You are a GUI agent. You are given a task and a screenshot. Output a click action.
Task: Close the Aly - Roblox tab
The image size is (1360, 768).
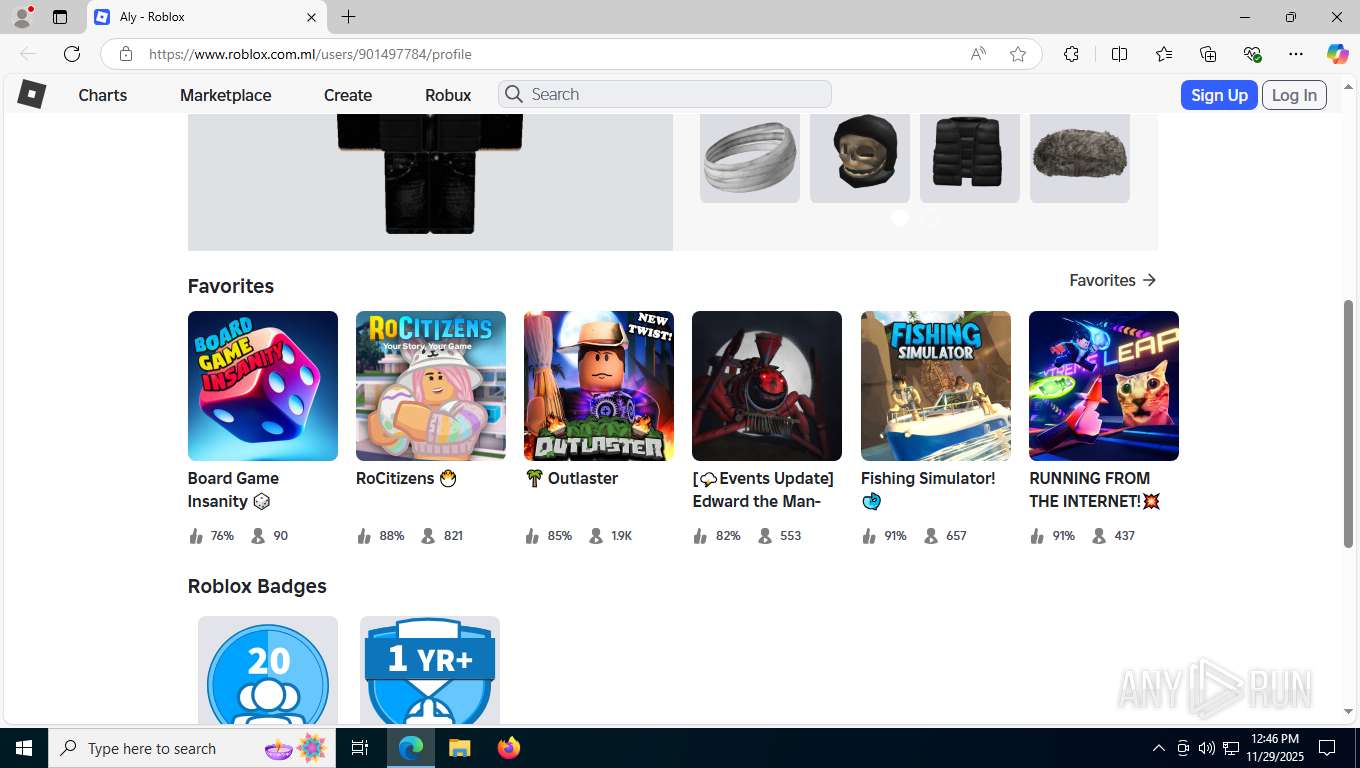tap(311, 17)
